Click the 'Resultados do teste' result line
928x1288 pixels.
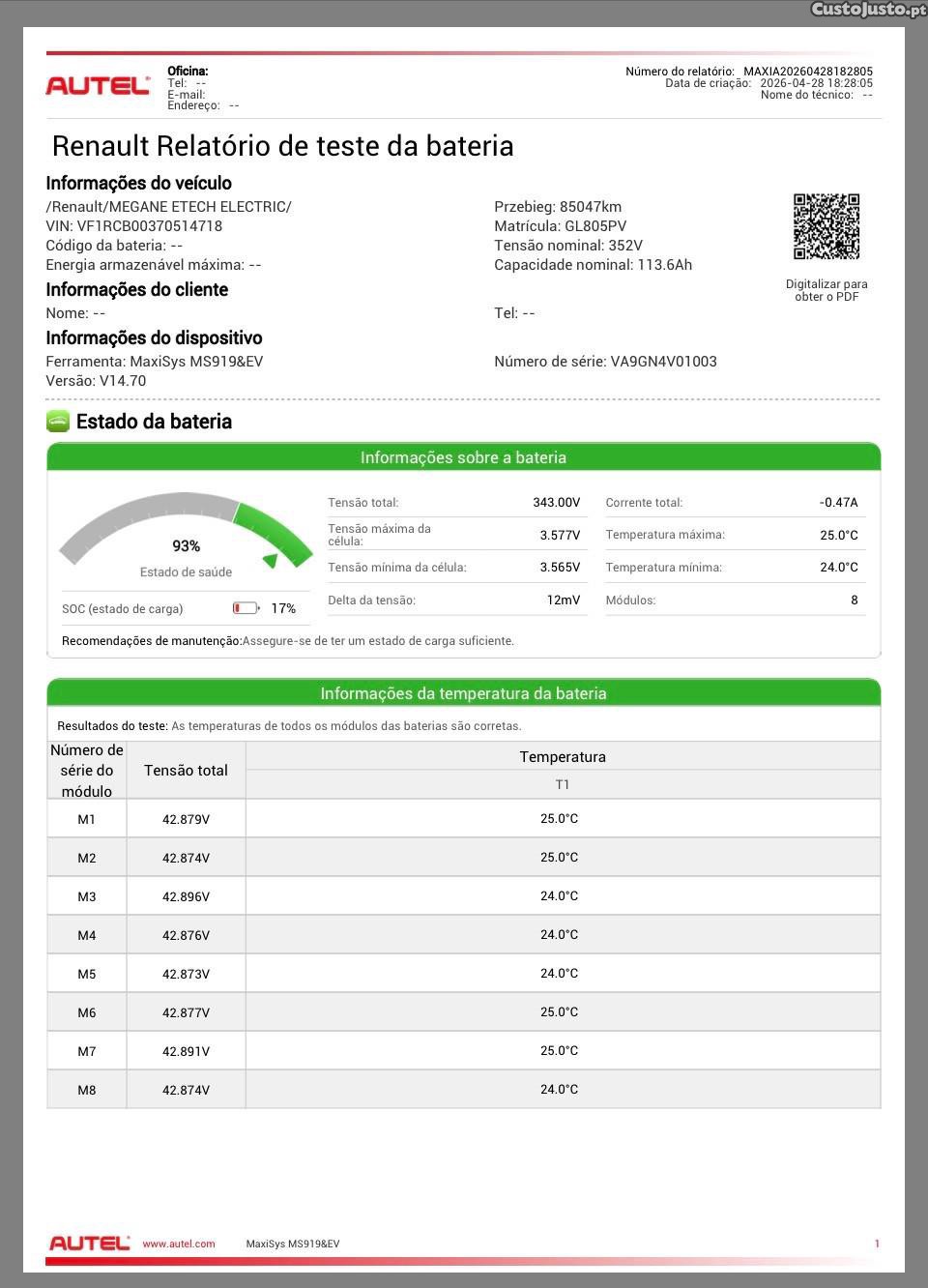[x=289, y=726]
